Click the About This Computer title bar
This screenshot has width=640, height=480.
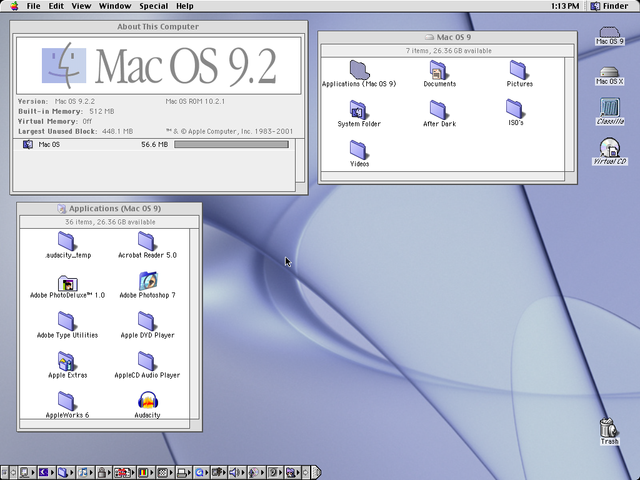click(158, 27)
